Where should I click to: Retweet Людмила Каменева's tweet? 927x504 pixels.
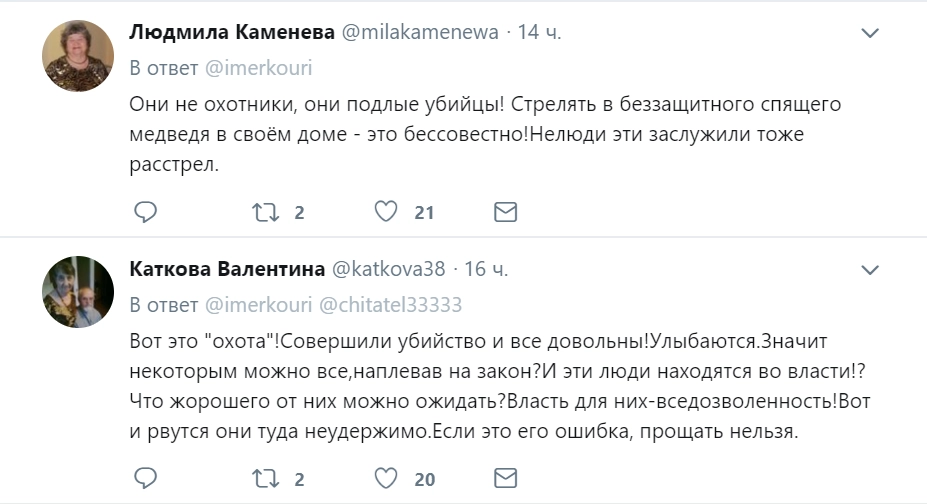(265, 212)
